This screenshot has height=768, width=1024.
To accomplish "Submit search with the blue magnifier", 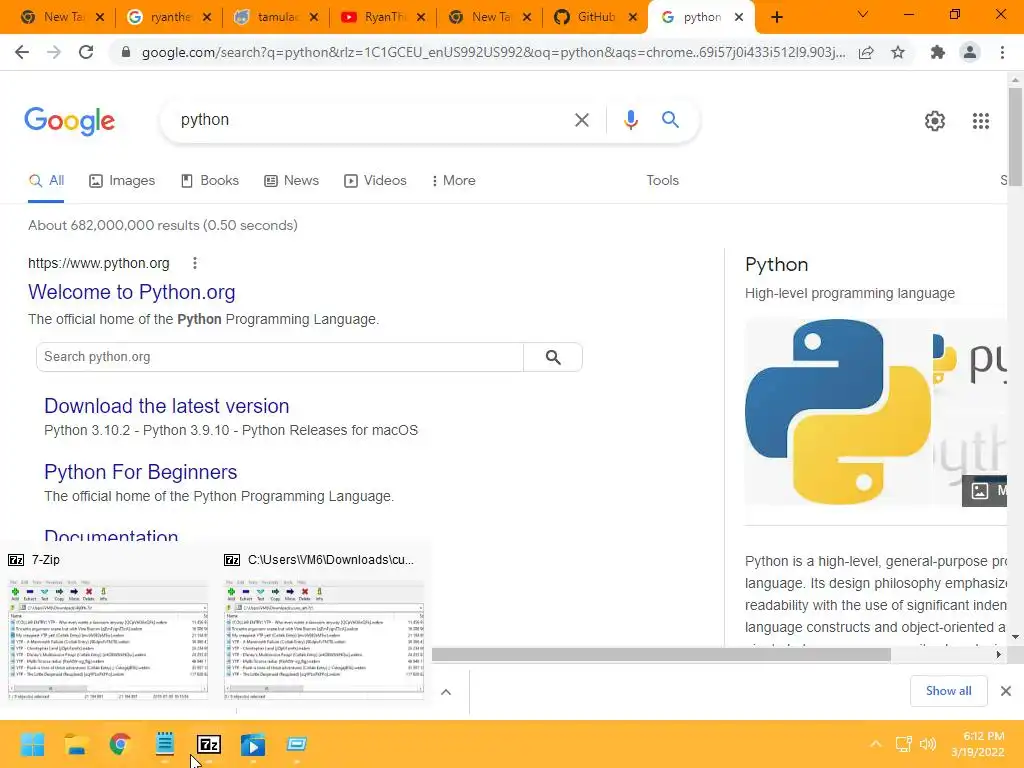I will [670, 120].
